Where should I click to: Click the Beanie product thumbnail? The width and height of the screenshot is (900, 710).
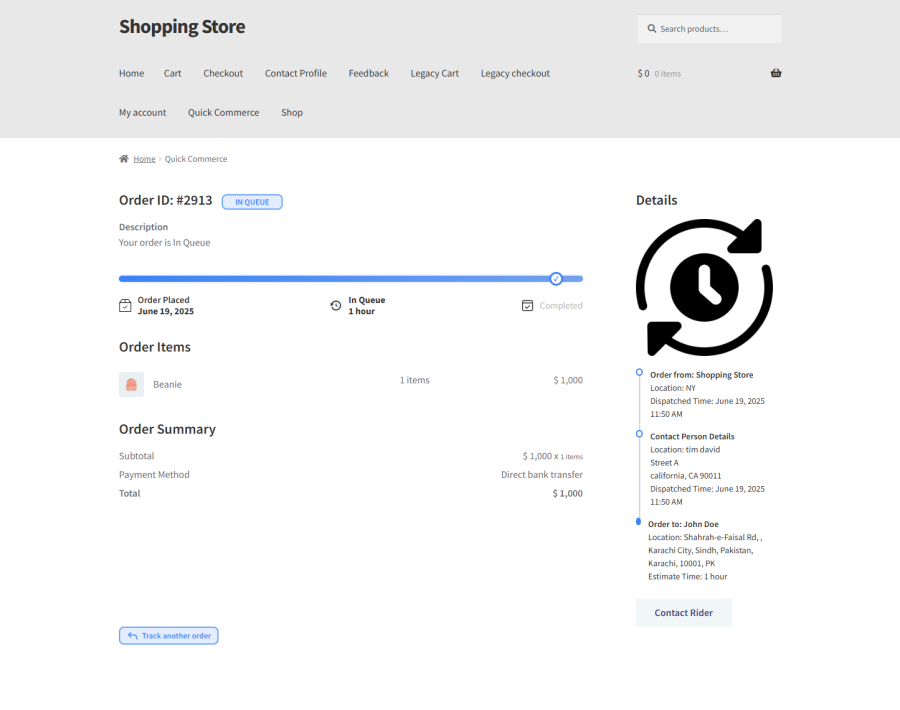131,384
